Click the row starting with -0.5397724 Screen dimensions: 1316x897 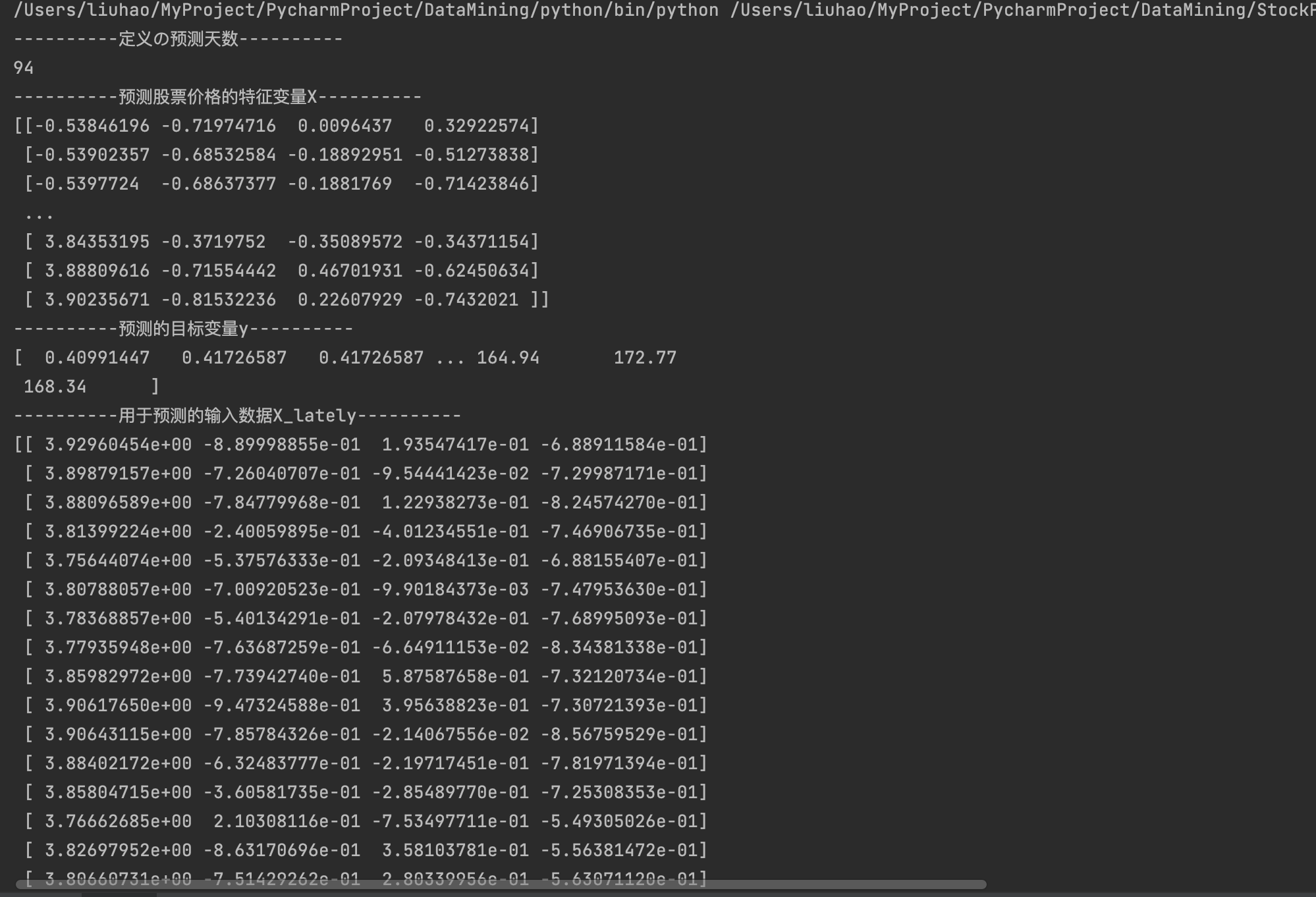(x=282, y=184)
